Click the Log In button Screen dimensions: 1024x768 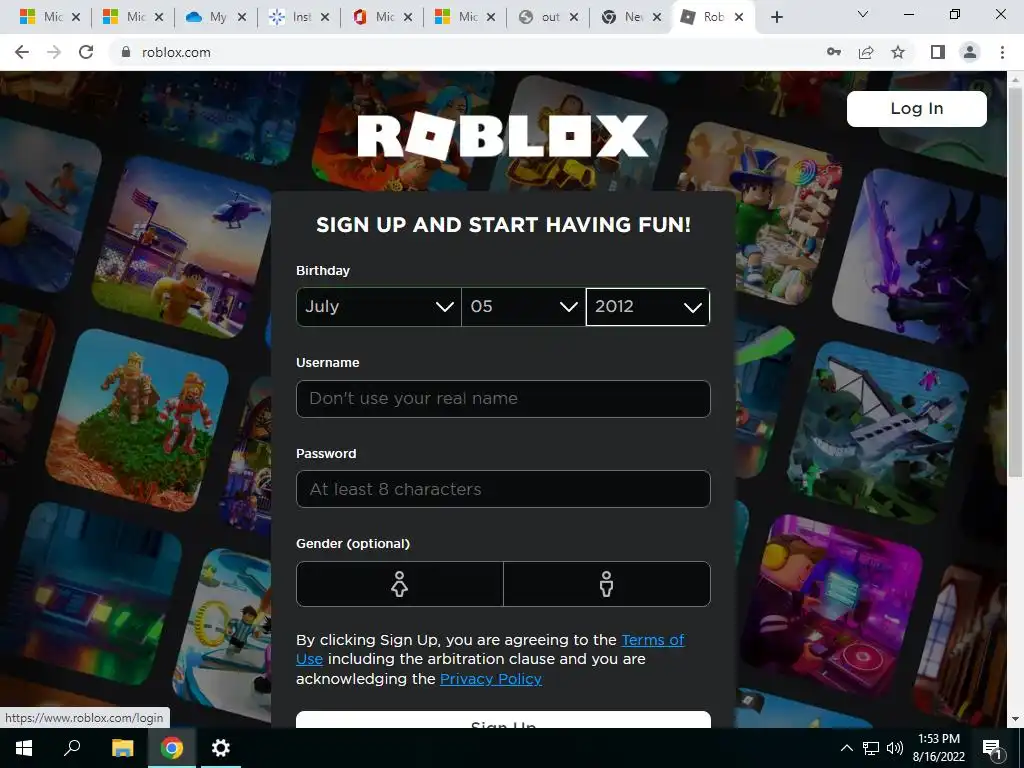pyautogui.click(x=916, y=108)
